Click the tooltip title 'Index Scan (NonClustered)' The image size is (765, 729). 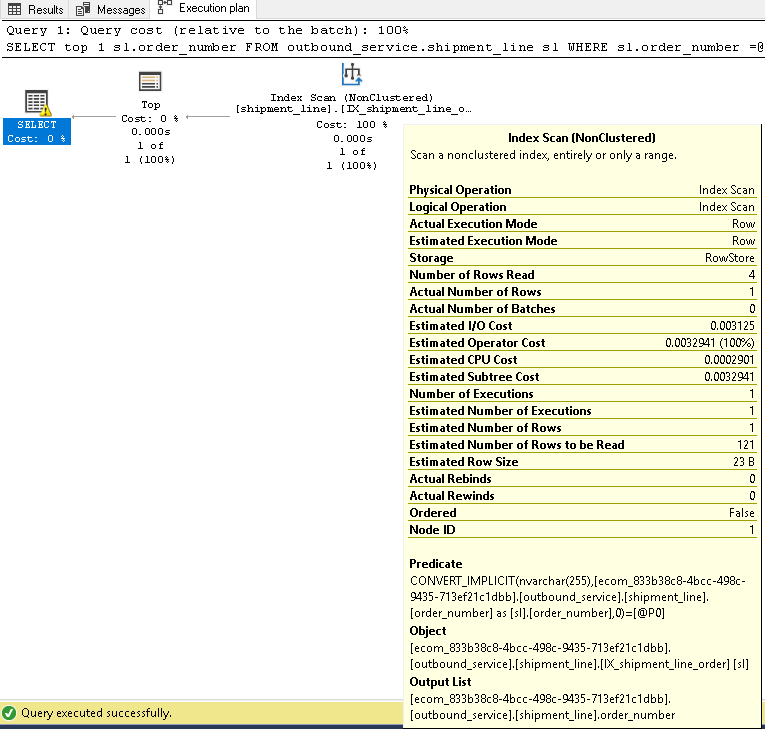pyautogui.click(x=582, y=138)
